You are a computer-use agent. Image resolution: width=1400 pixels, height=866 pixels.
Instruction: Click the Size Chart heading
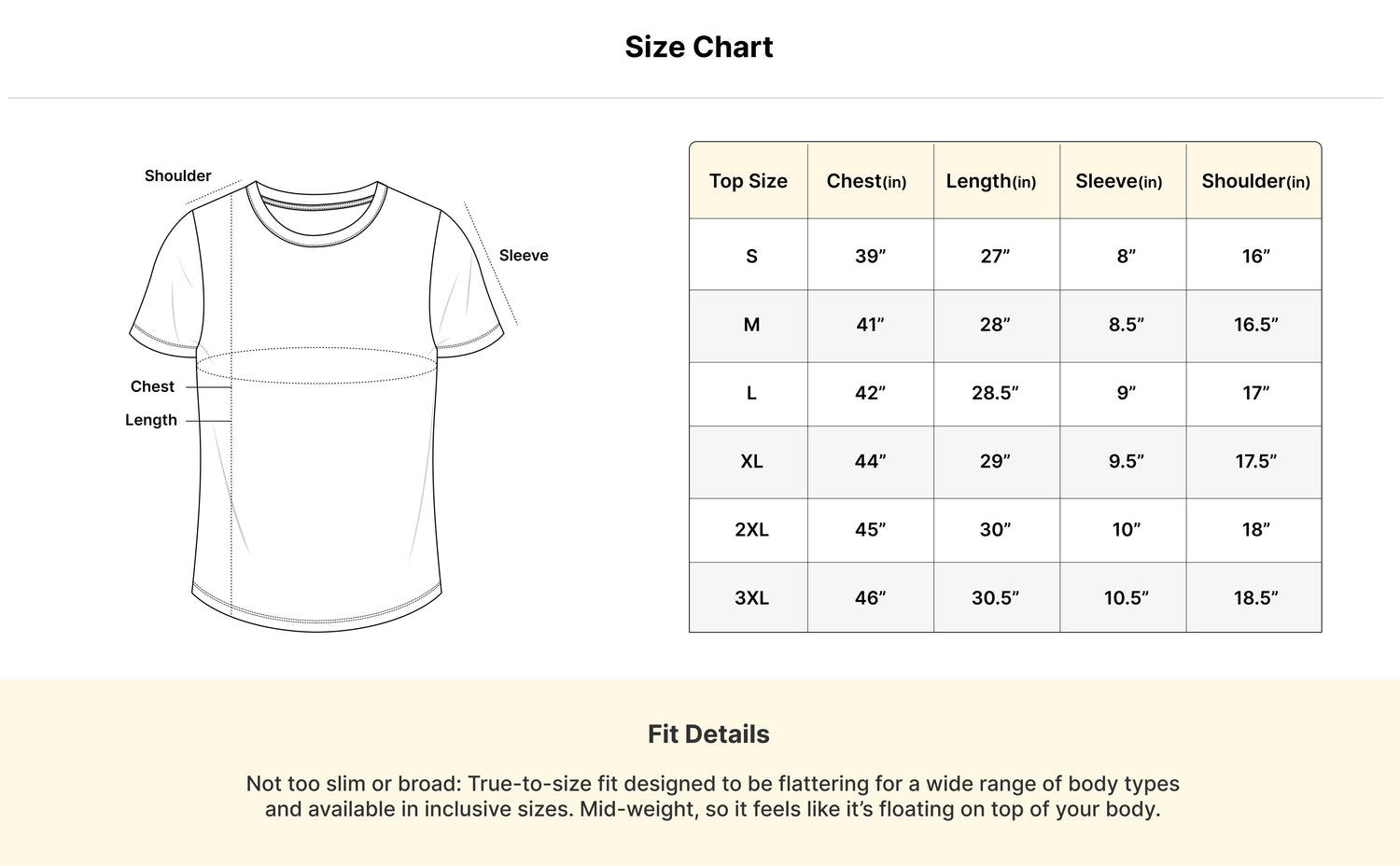tap(699, 47)
